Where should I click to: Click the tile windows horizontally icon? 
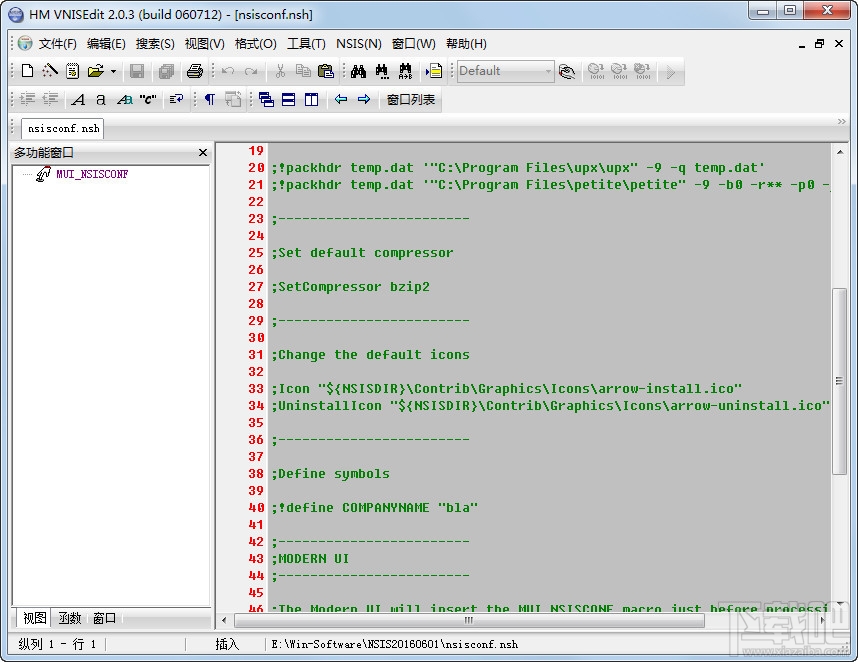point(287,99)
